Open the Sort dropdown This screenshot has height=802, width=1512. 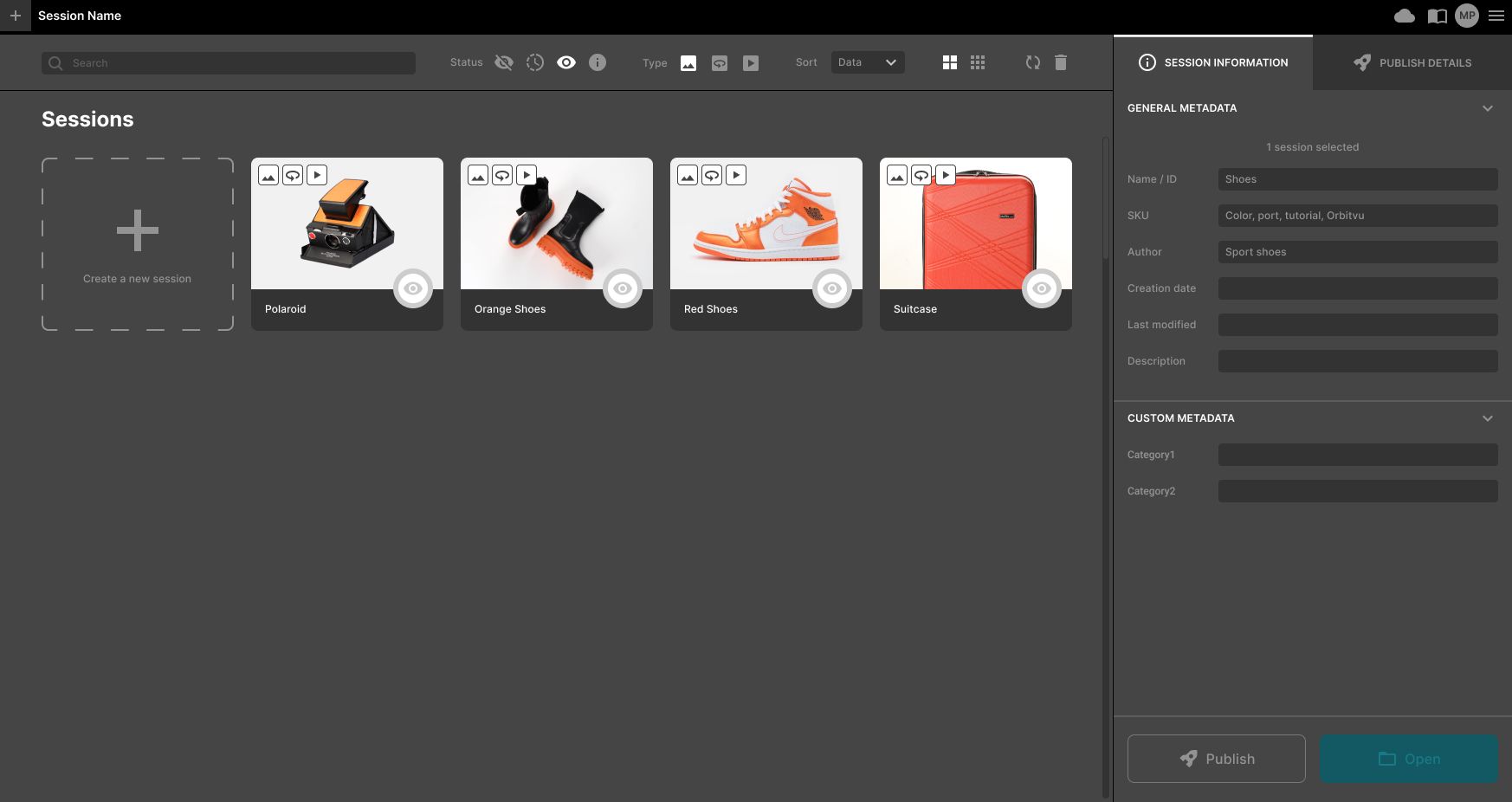tap(867, 62)
